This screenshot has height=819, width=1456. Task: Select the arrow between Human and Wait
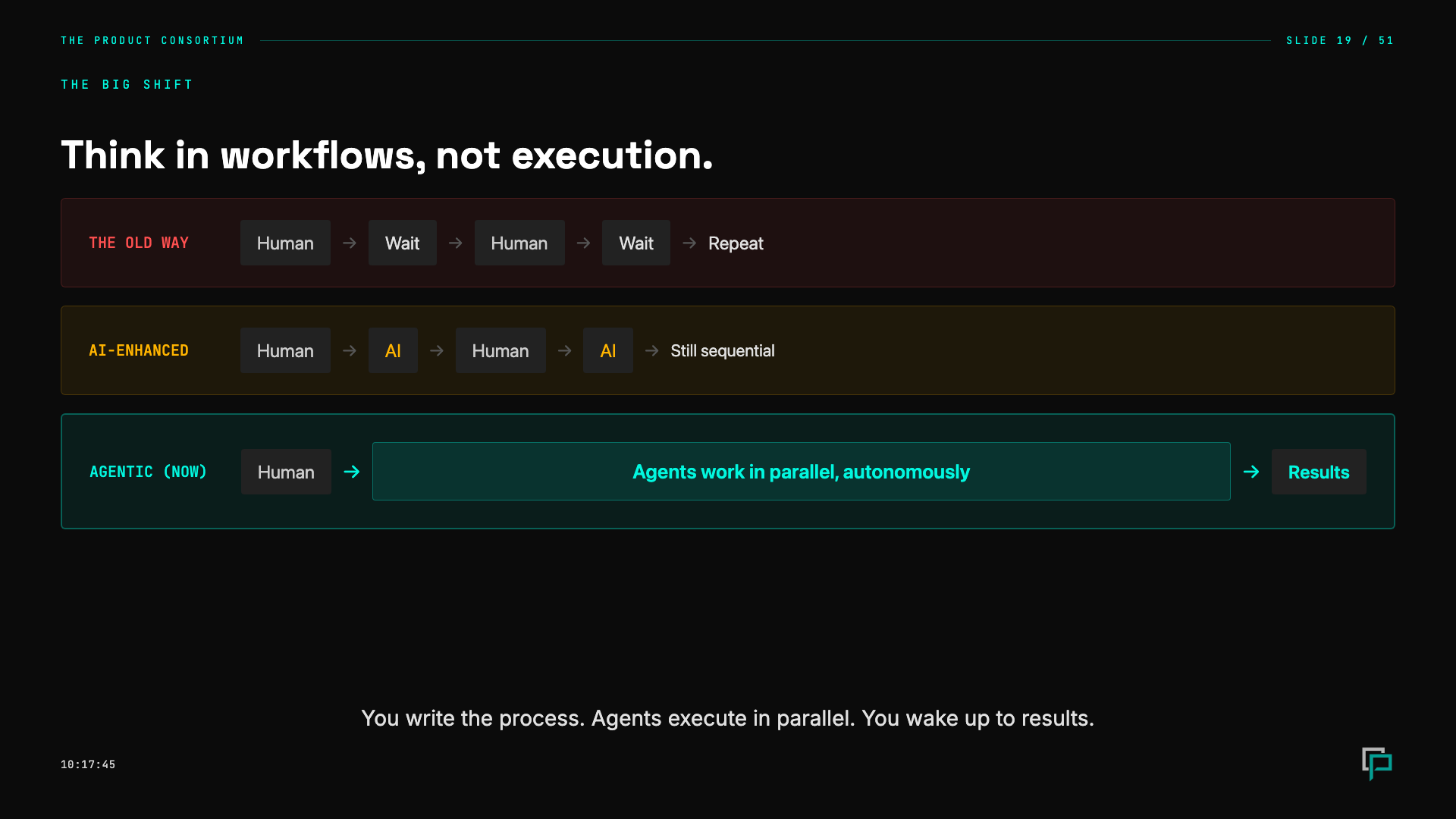(x=349, y=243)
